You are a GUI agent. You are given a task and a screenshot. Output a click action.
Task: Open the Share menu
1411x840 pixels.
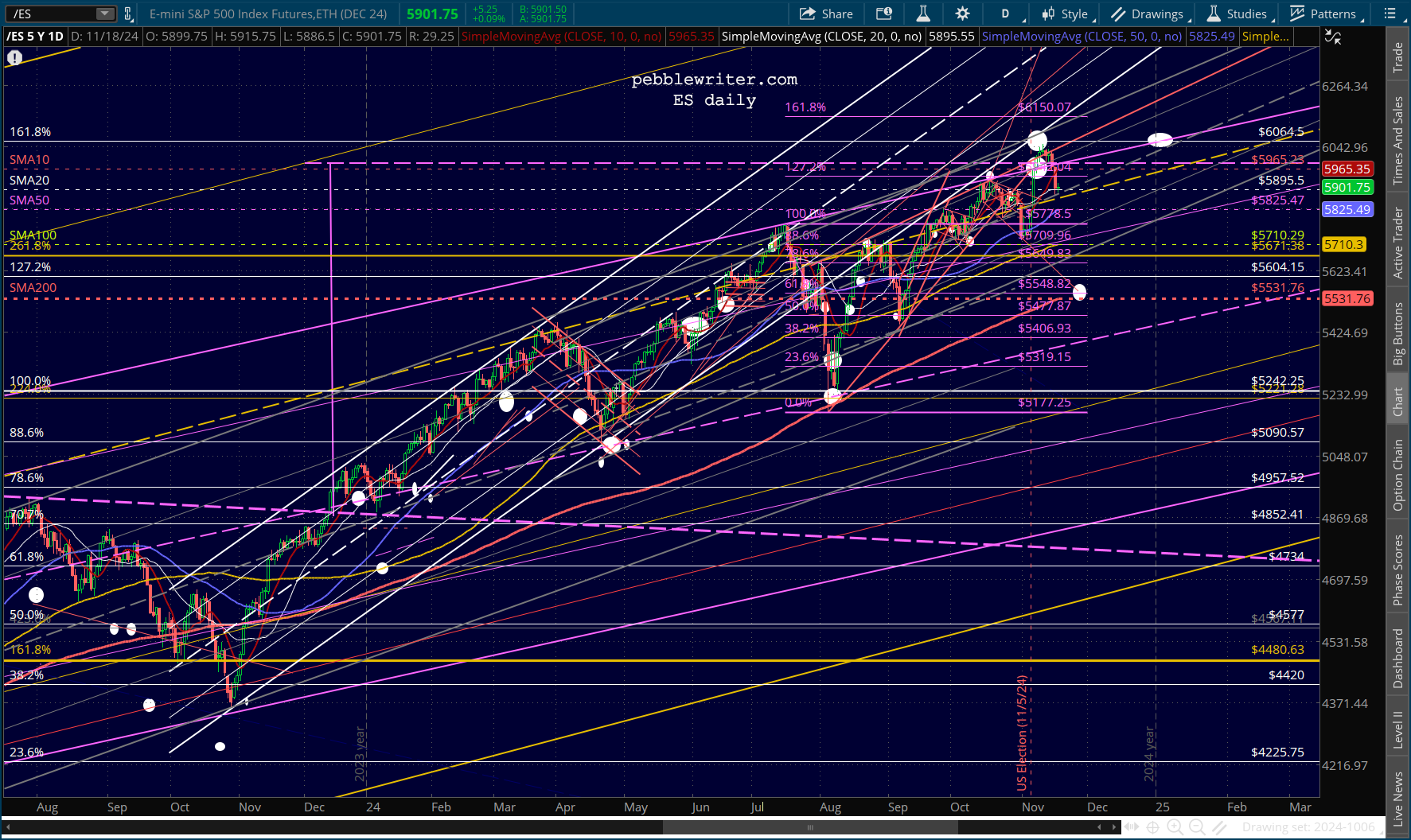826,14
